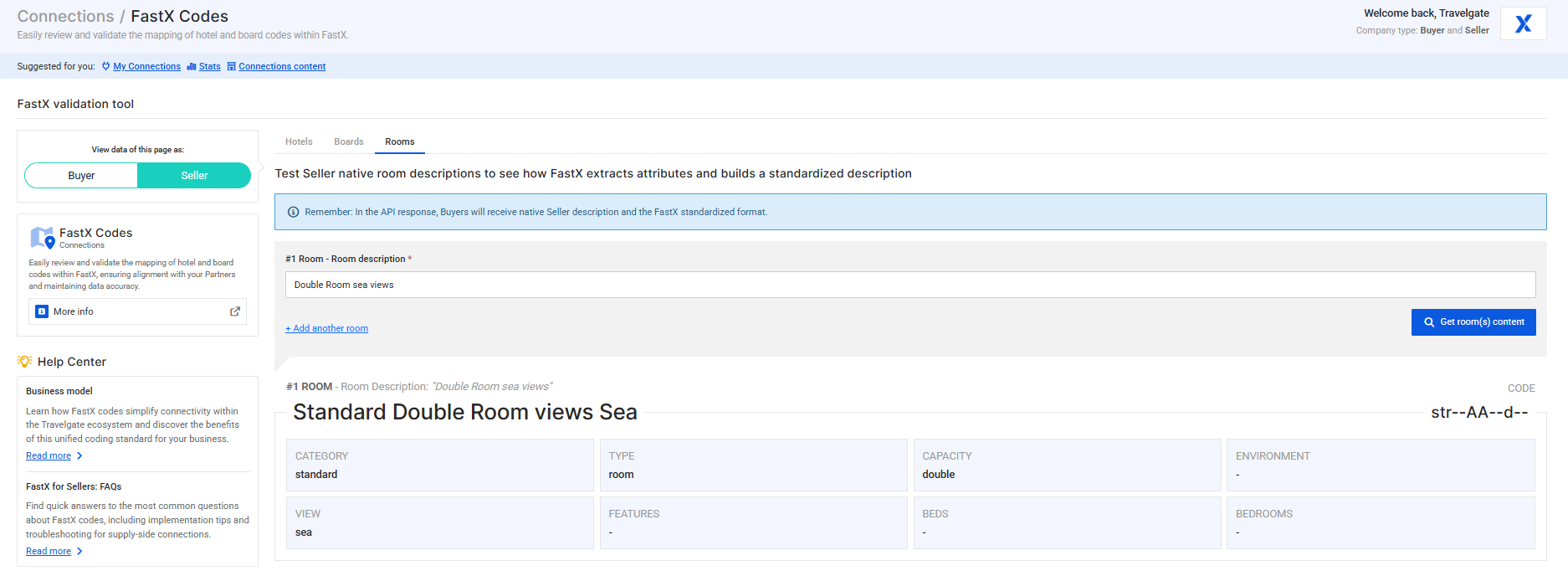Click the chevron after FAQs Read more

tap(79, 552)
